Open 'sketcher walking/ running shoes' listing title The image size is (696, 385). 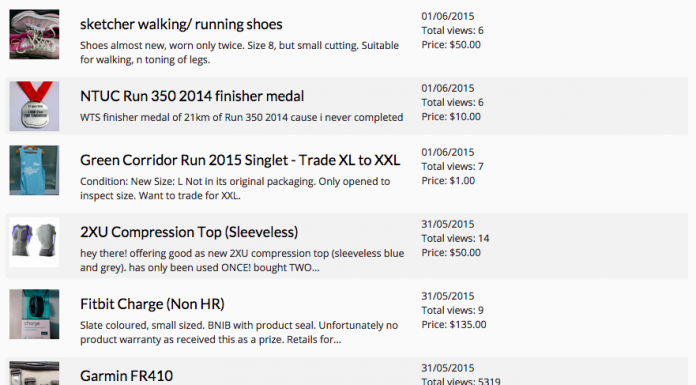click(181, 24)
